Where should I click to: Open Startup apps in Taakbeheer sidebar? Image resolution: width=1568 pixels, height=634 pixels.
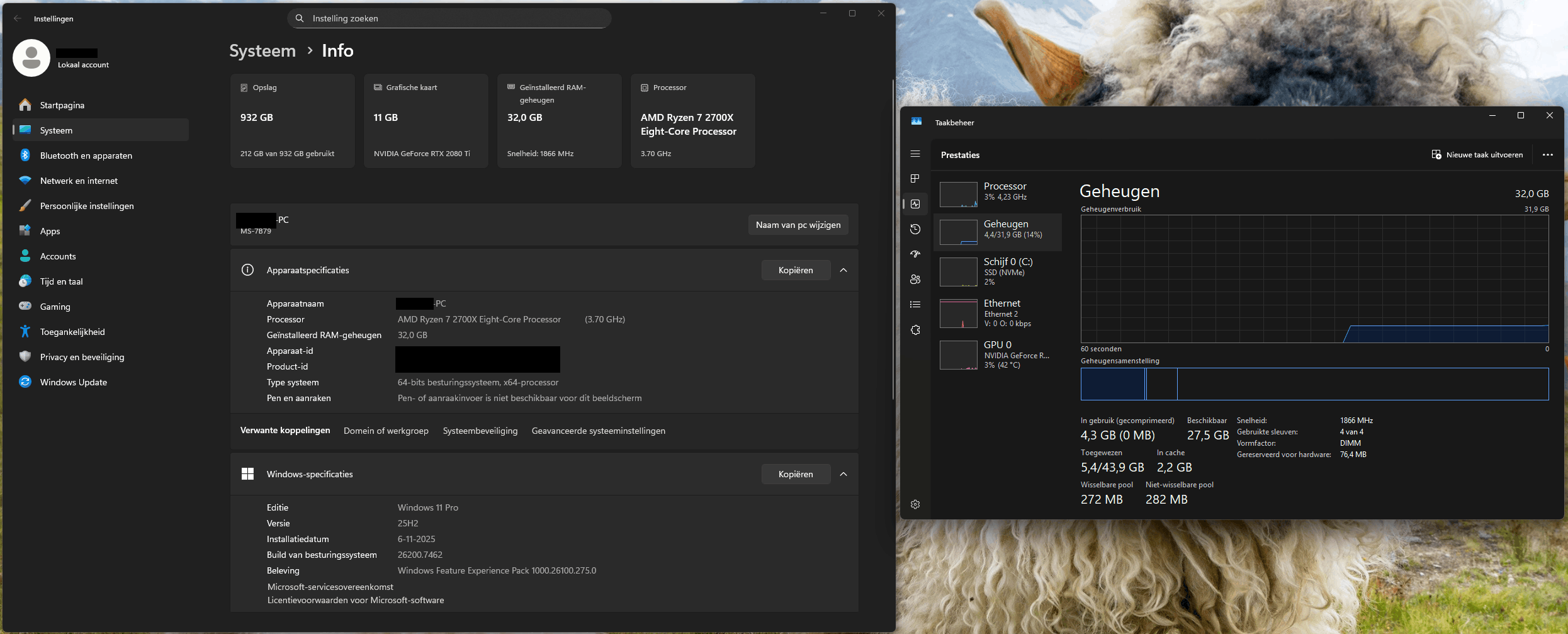click(915, 254)
